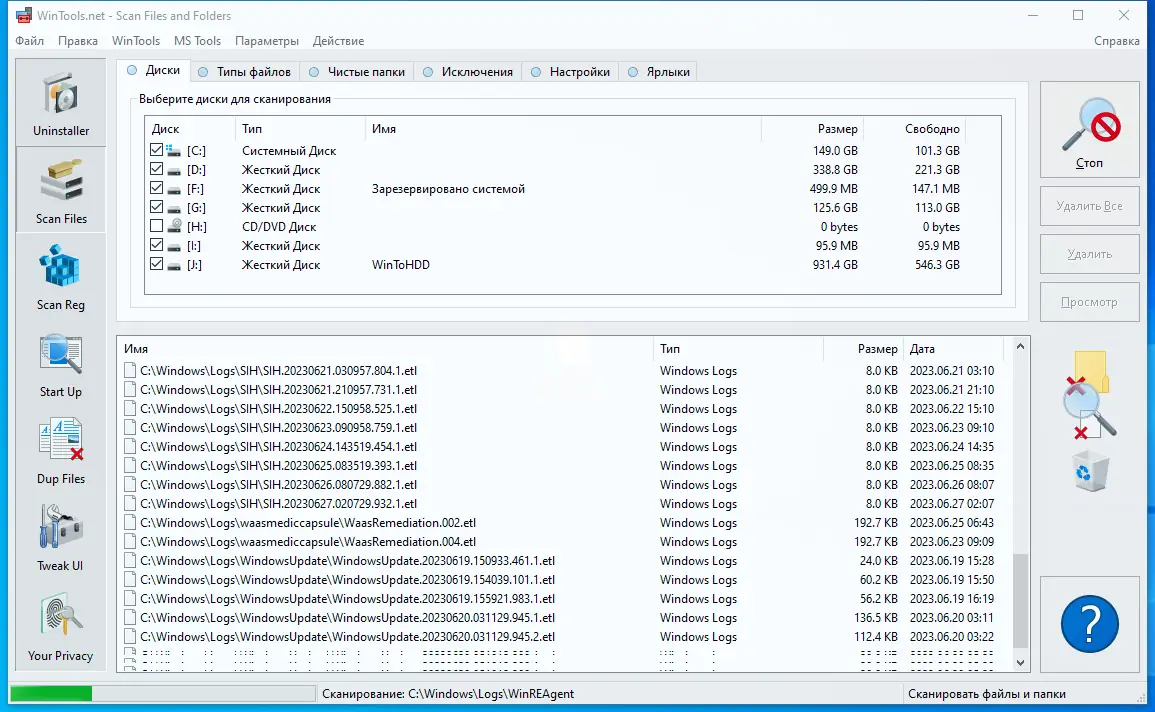
Task: Open the Параметры menu
Action: pyautogui.click(x=267, y=40)
